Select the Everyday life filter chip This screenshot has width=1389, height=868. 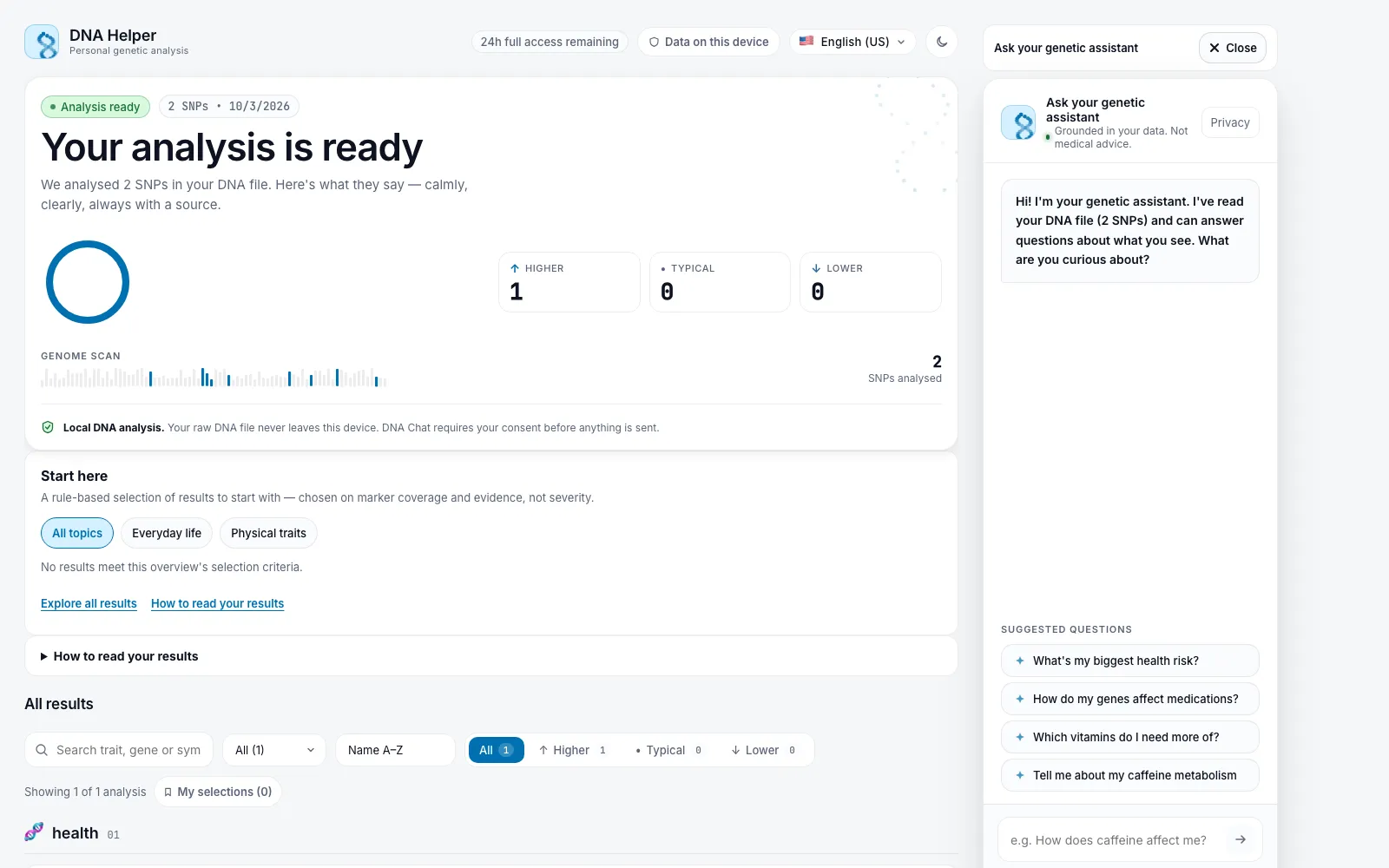tap(167, 533)
